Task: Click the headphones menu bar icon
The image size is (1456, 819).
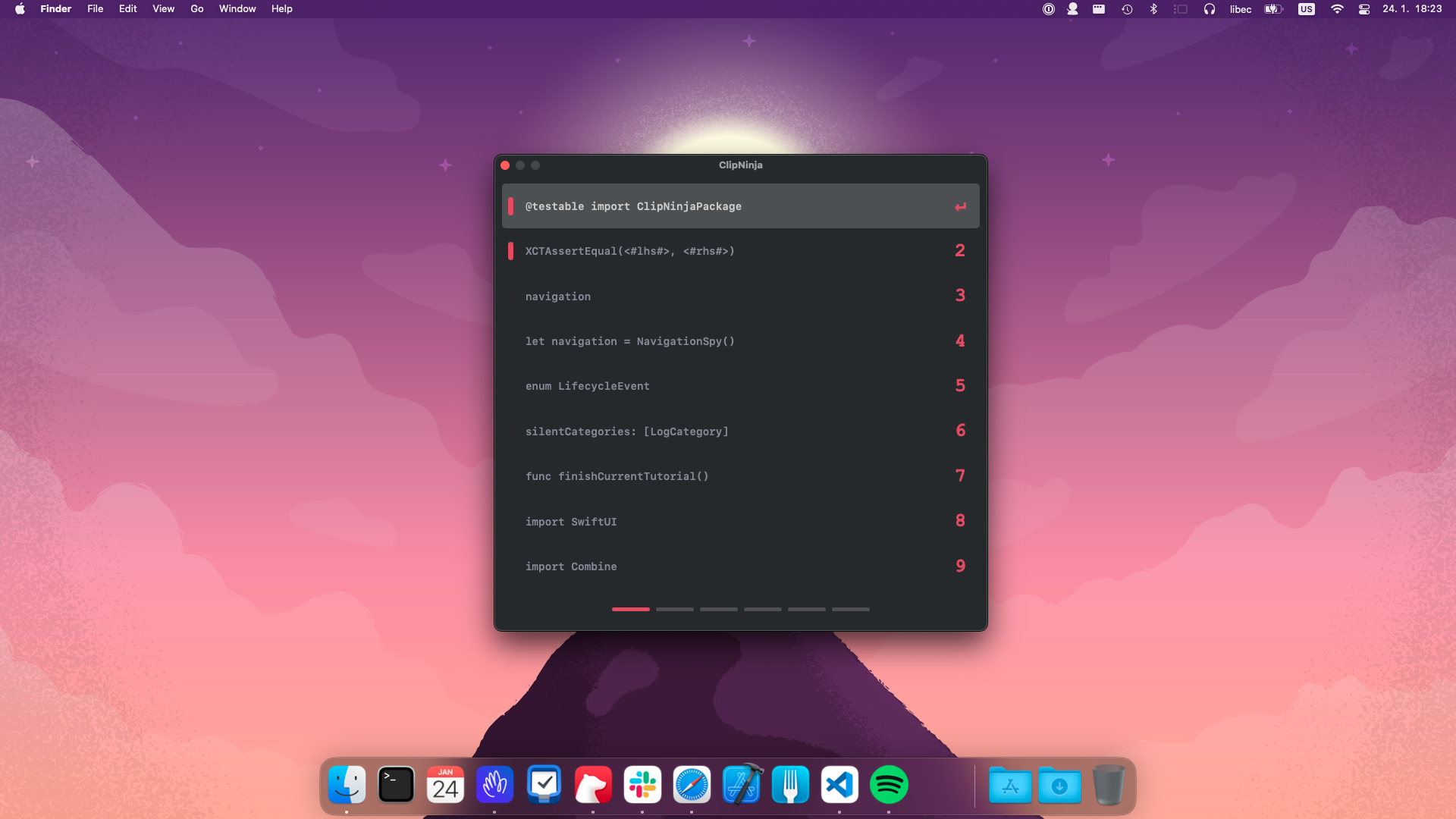Action: tap(1210, 9)
